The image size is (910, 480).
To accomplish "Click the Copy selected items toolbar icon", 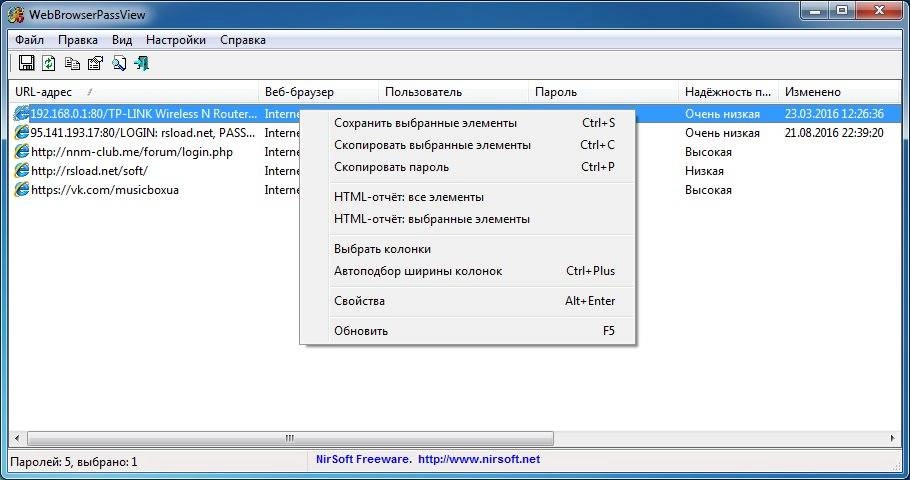I will (72, 63).
